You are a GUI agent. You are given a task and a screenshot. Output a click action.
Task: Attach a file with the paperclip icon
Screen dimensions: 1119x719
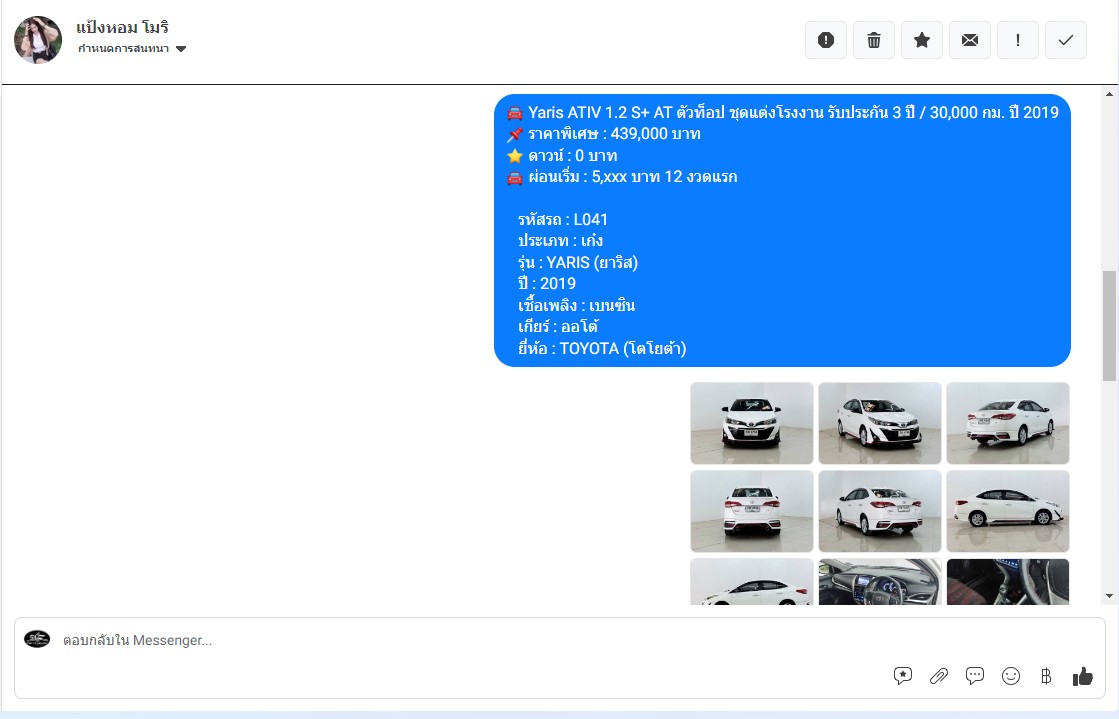pos(939,676)
